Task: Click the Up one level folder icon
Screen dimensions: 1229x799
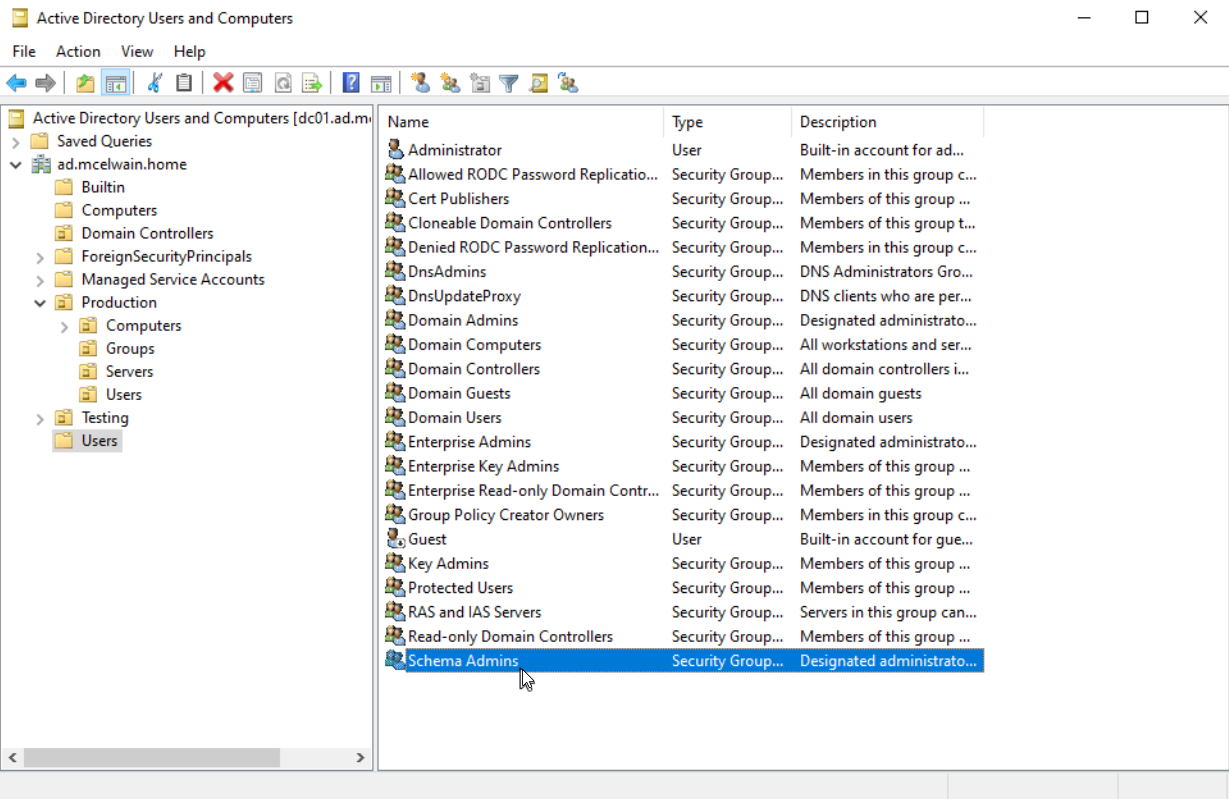Action: (86, 83)
